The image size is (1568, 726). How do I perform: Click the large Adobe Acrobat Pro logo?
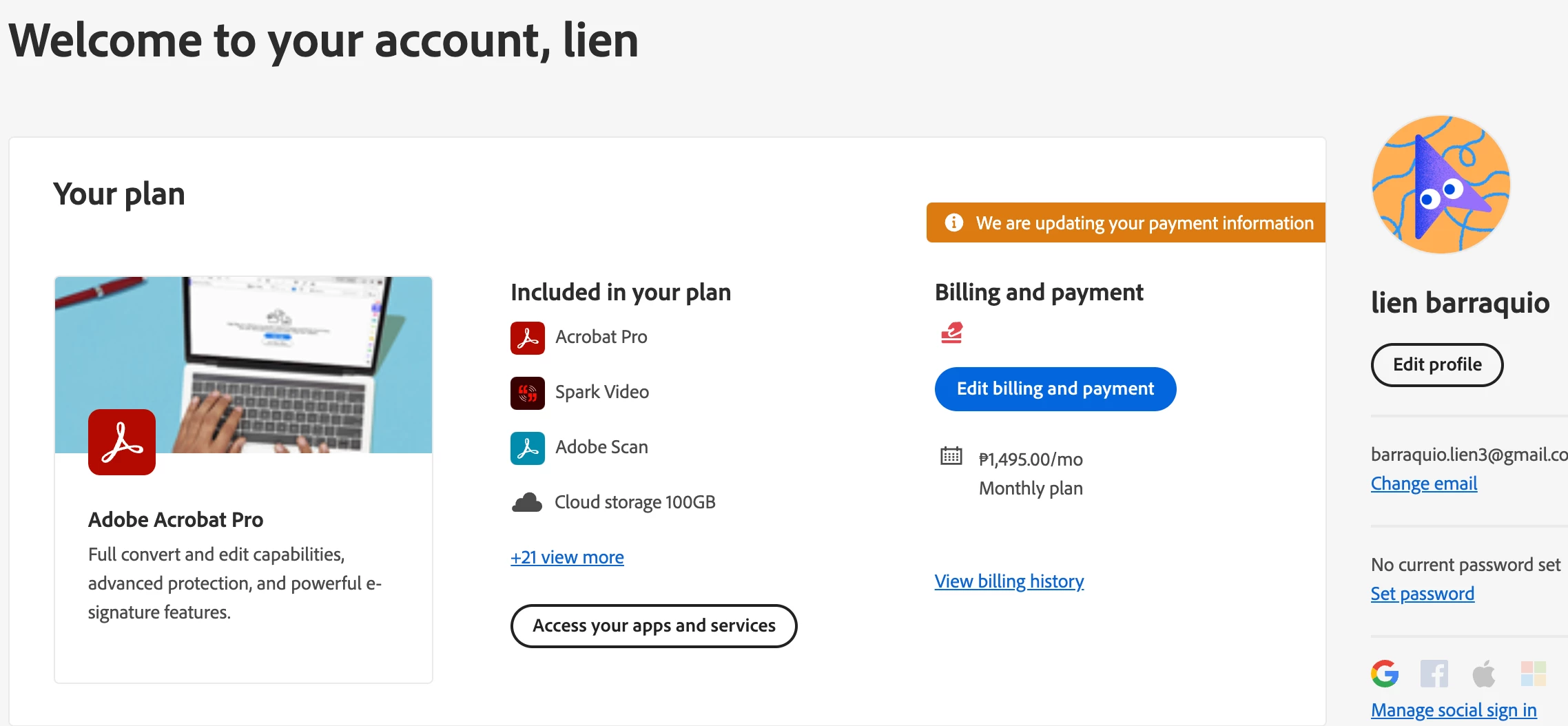(x=122, y=442)
